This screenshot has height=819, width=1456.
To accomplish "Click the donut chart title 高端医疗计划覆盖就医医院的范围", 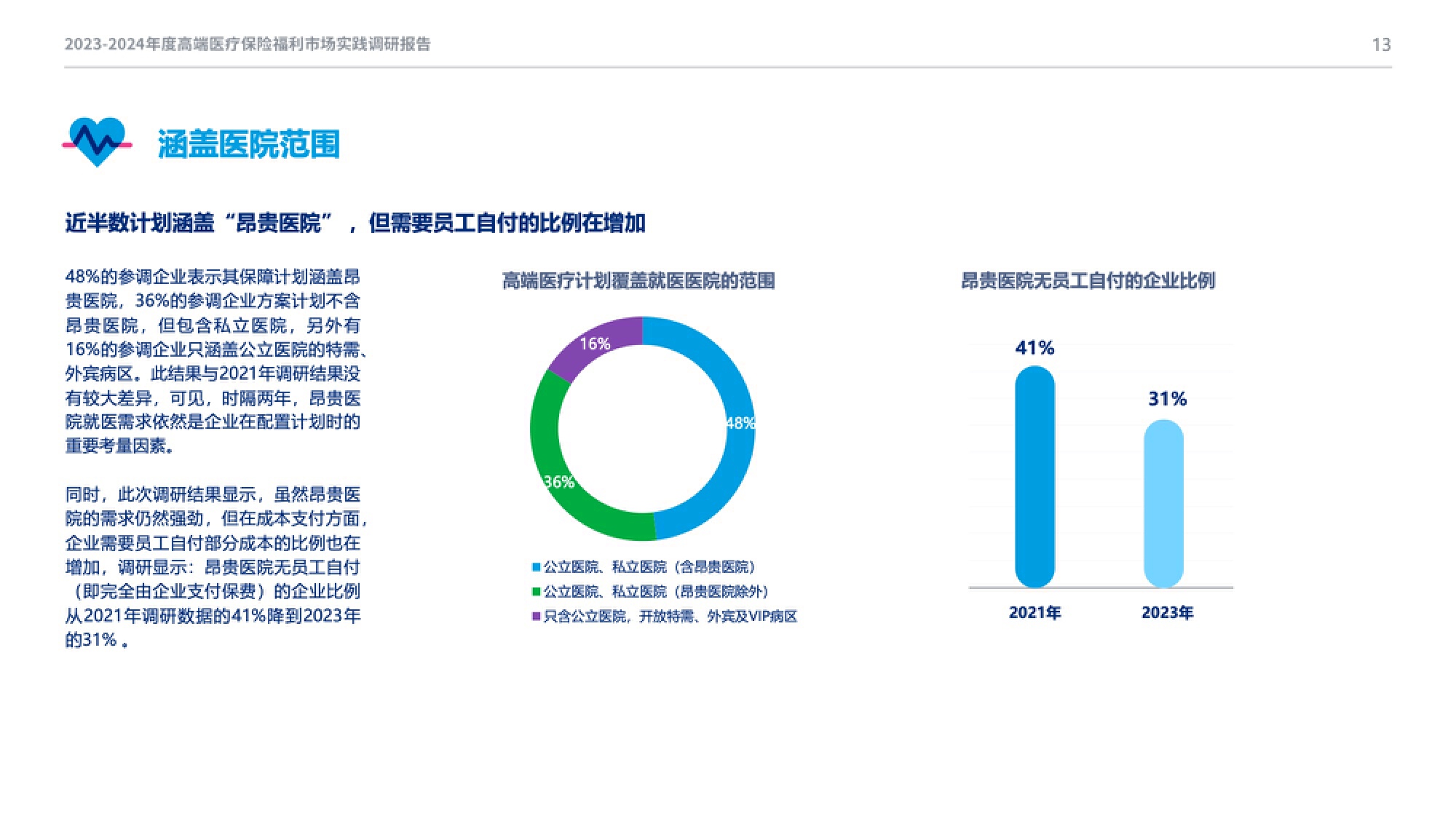I will click(x=638, y=281).
